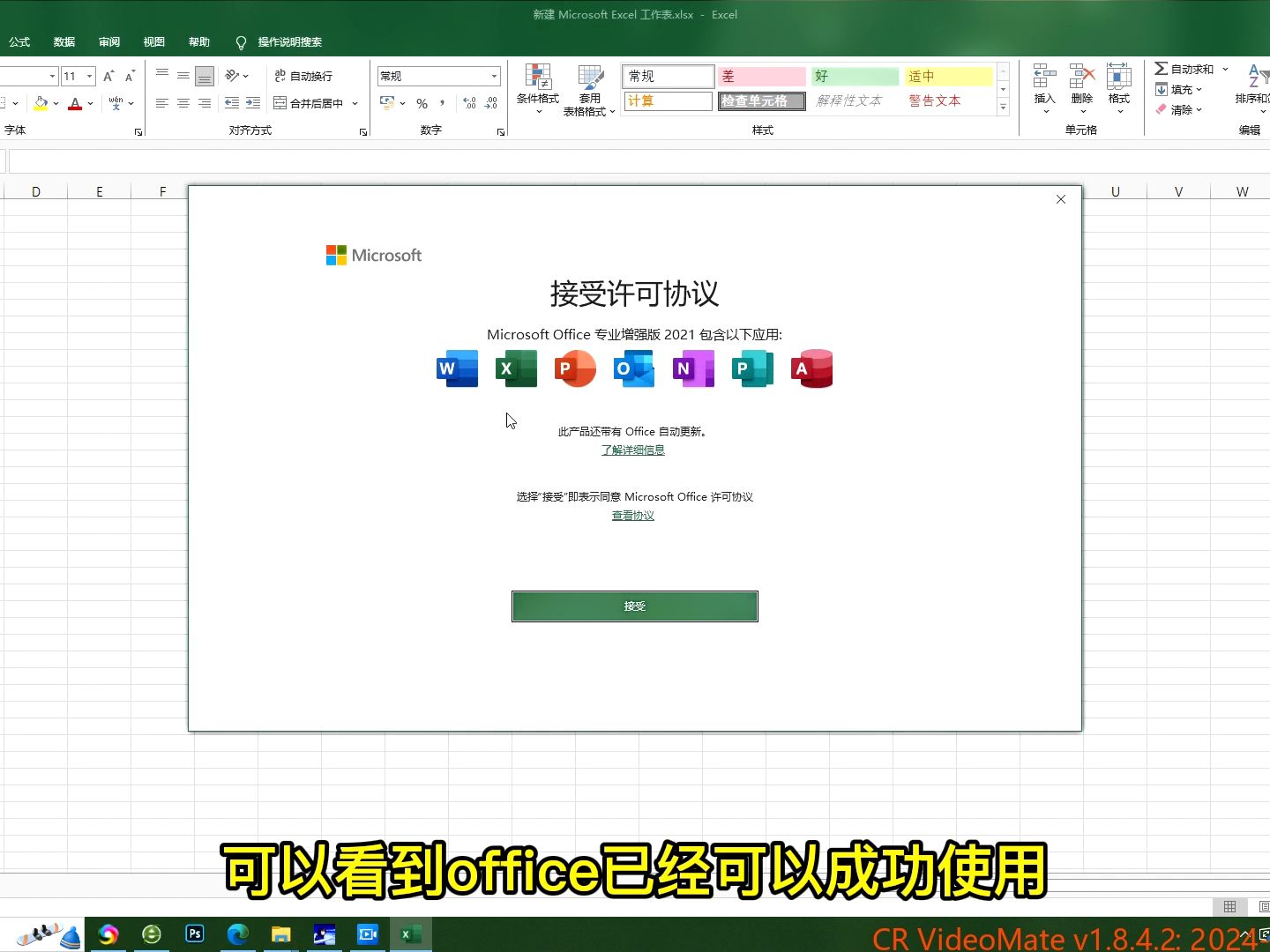Viewport: 1270px width, 952px height.
Task: Apply percent style format
Action: point(422,103)
